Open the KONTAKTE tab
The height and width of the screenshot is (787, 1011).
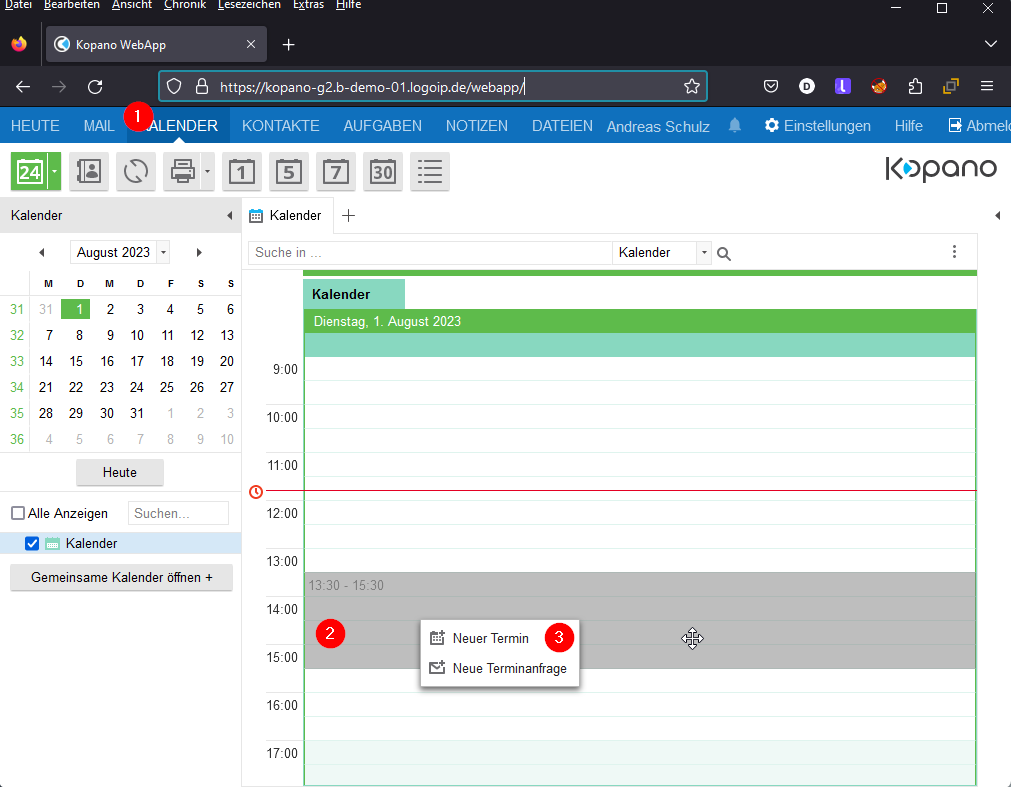point(280,126)
